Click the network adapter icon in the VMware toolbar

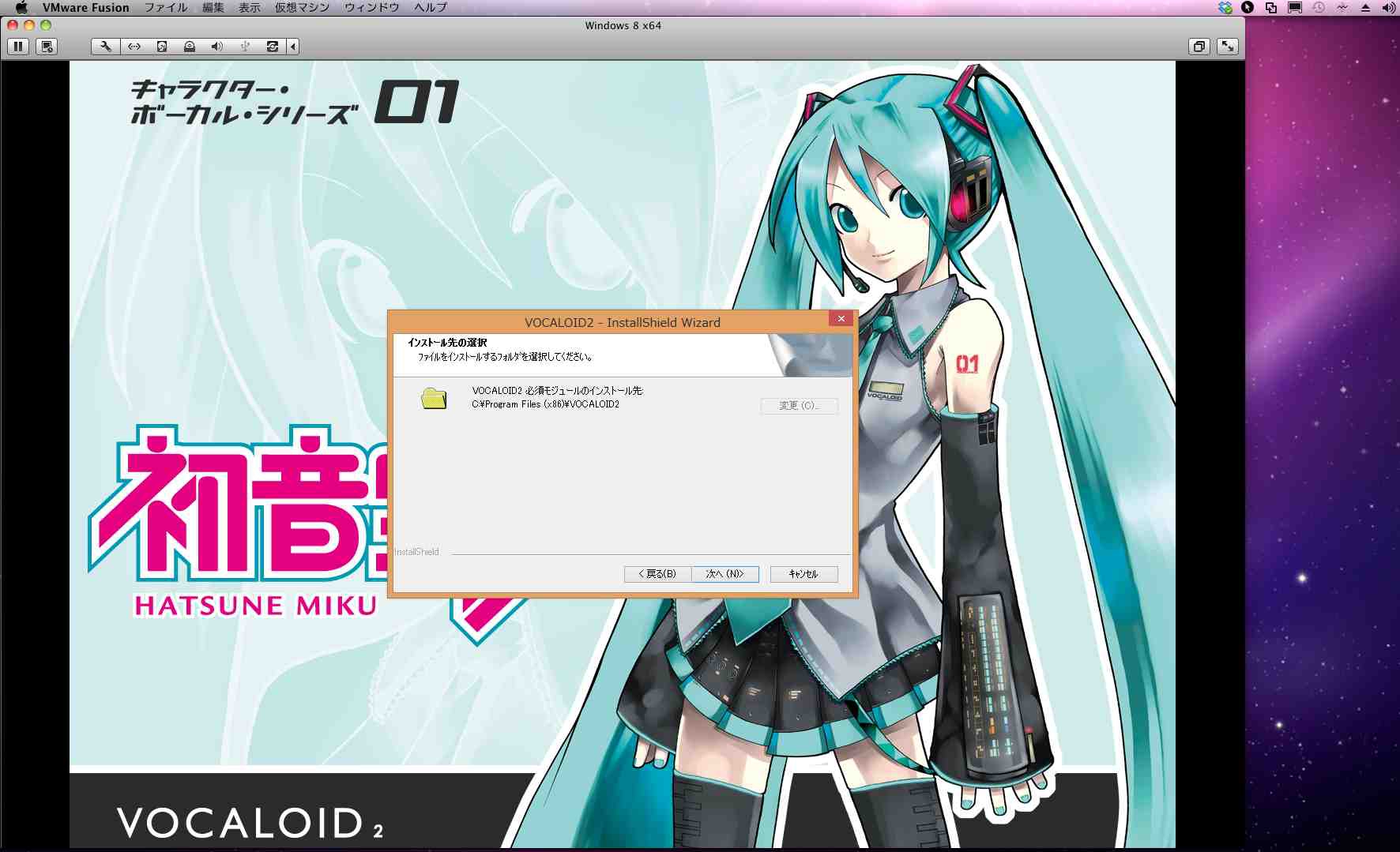(x=134, y=47)
